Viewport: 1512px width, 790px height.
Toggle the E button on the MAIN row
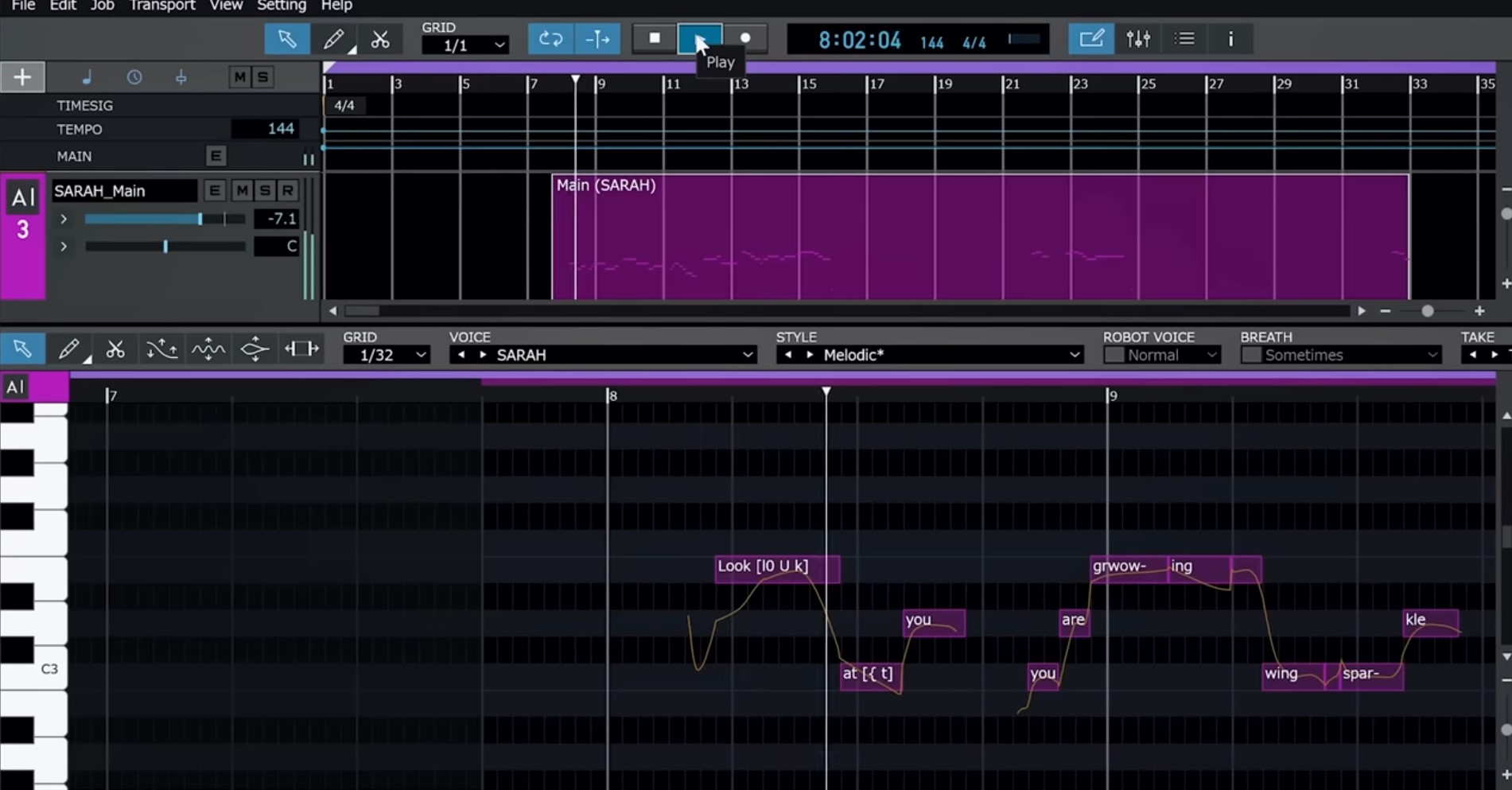216,156
